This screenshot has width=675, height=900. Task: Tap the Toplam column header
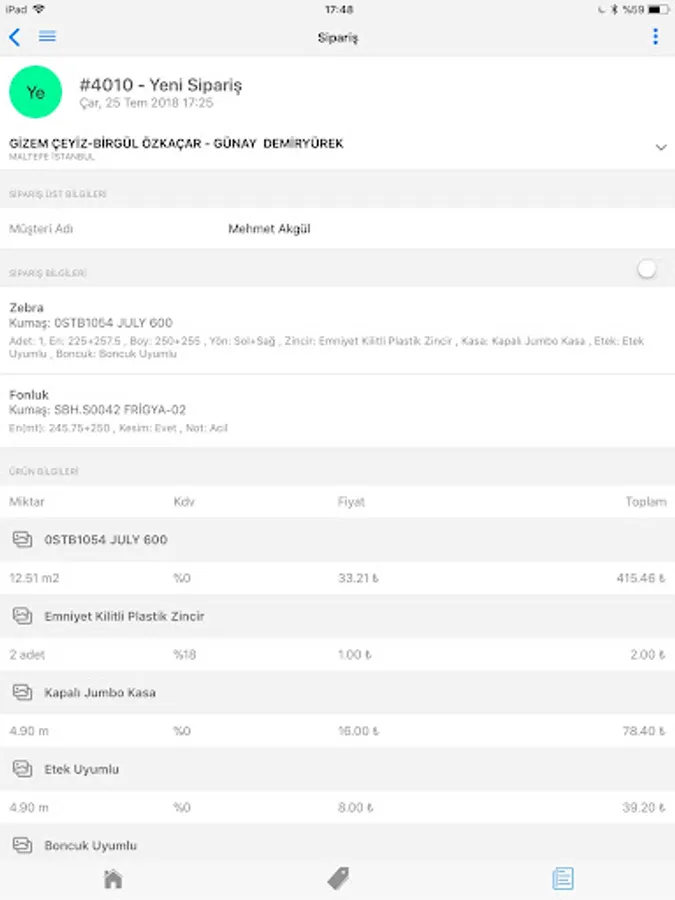645,501
